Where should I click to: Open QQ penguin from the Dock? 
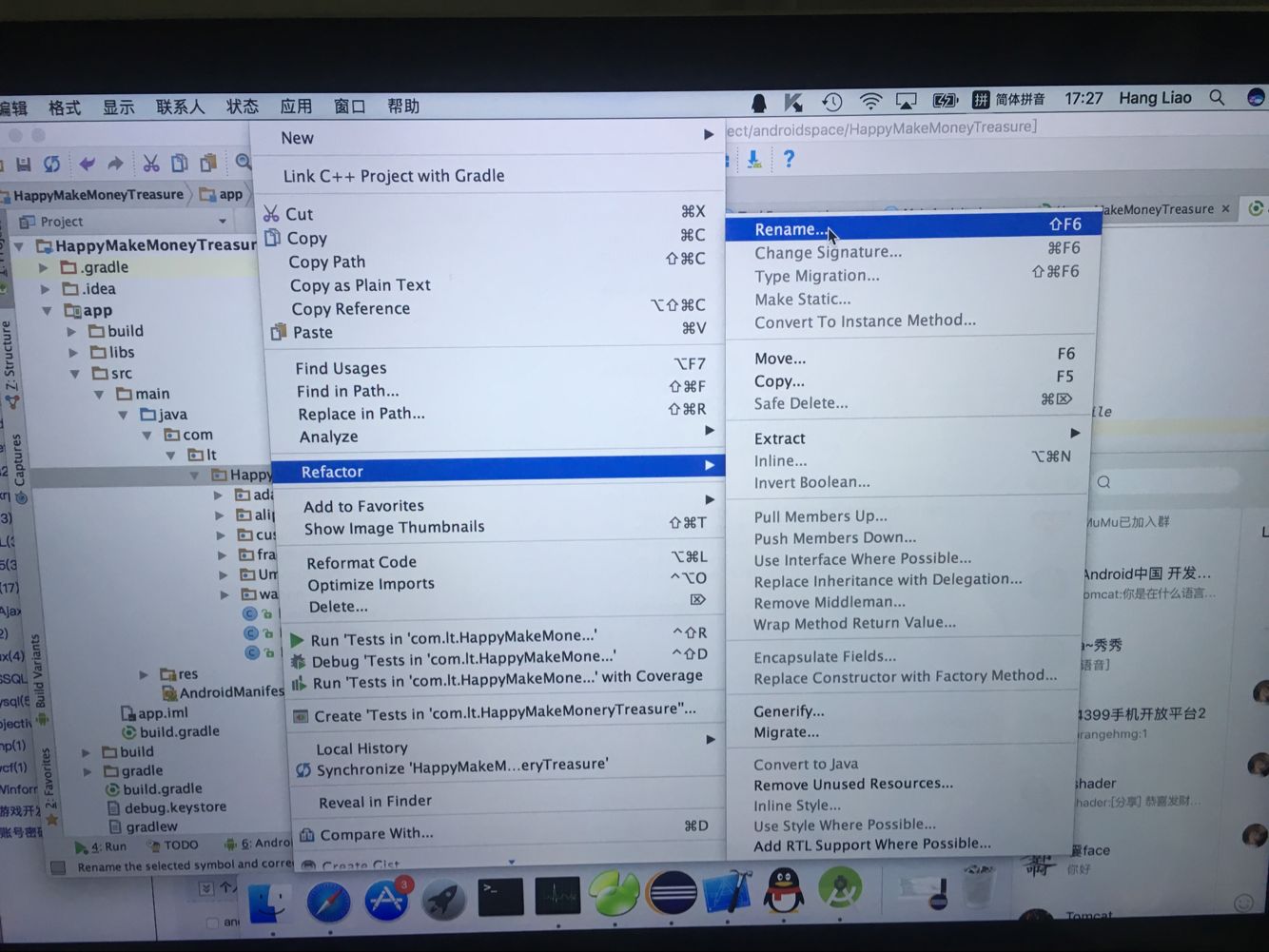click(784, 891)
